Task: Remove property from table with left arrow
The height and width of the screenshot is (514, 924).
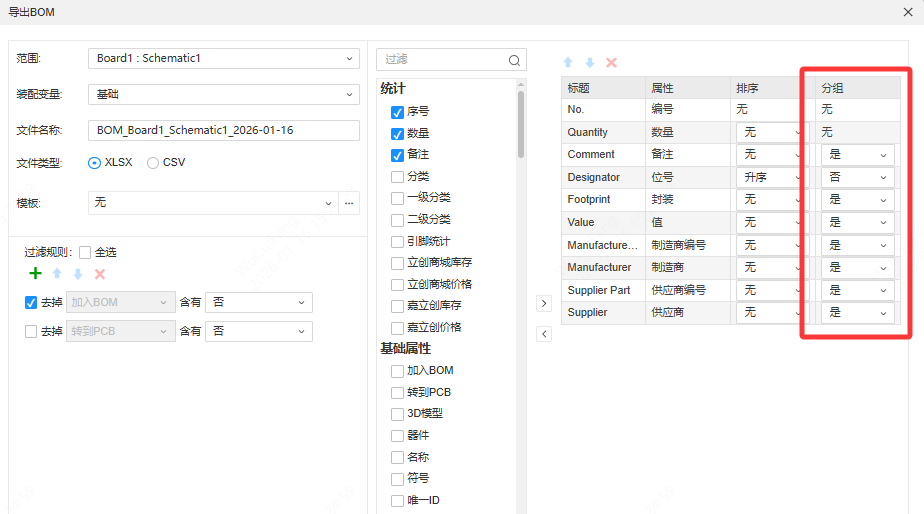Action: (x=544, y=334)
